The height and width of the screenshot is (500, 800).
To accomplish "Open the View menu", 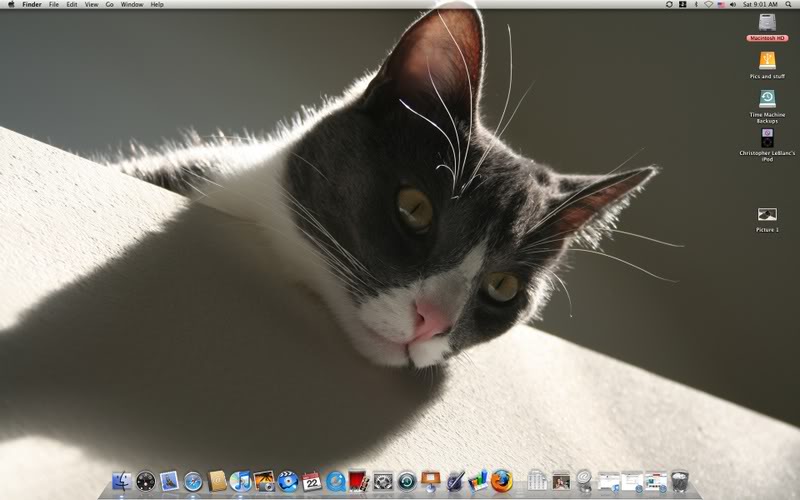I will 91,4.
